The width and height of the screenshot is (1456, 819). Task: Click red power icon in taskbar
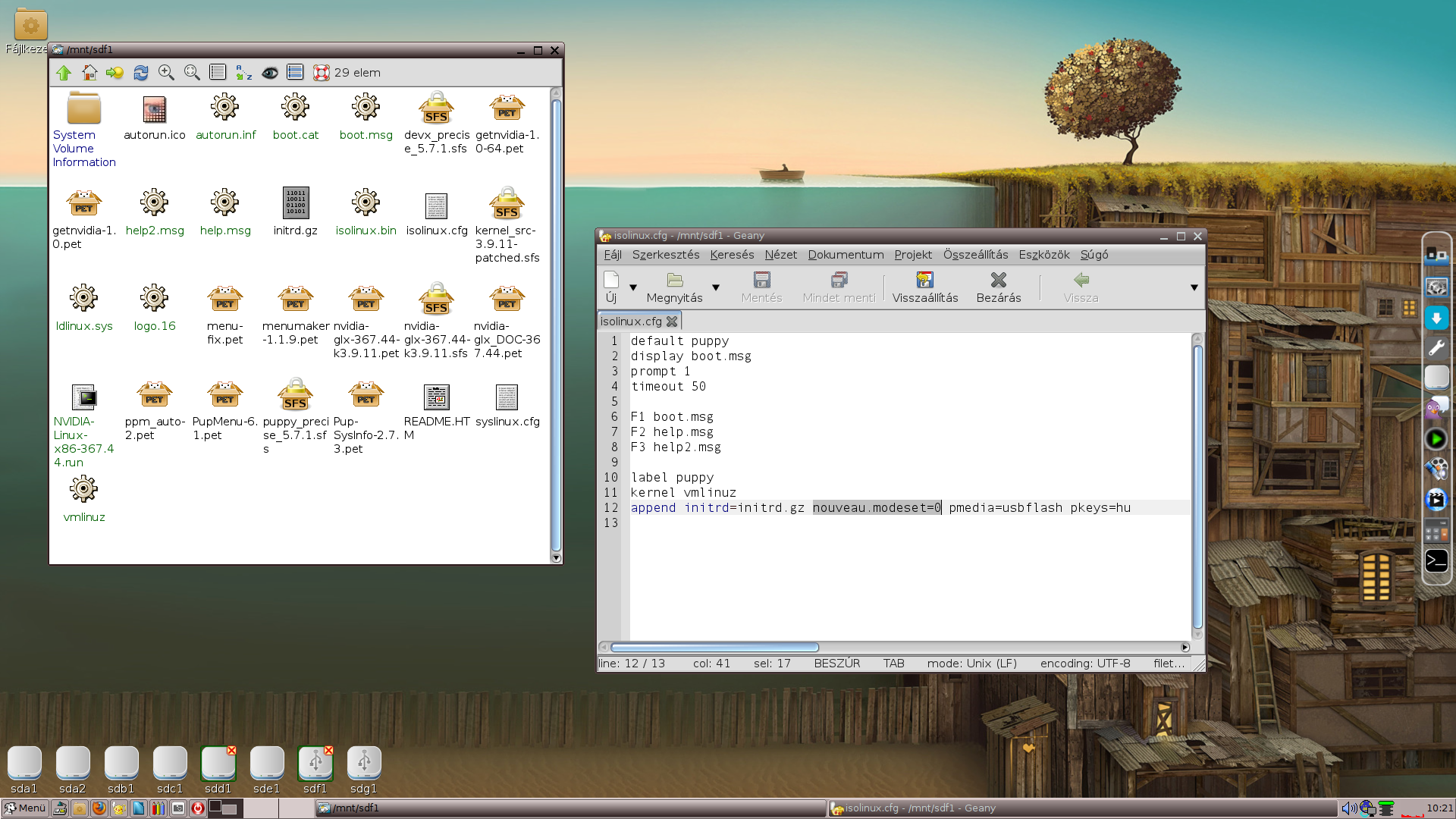[x=198, y=808]
